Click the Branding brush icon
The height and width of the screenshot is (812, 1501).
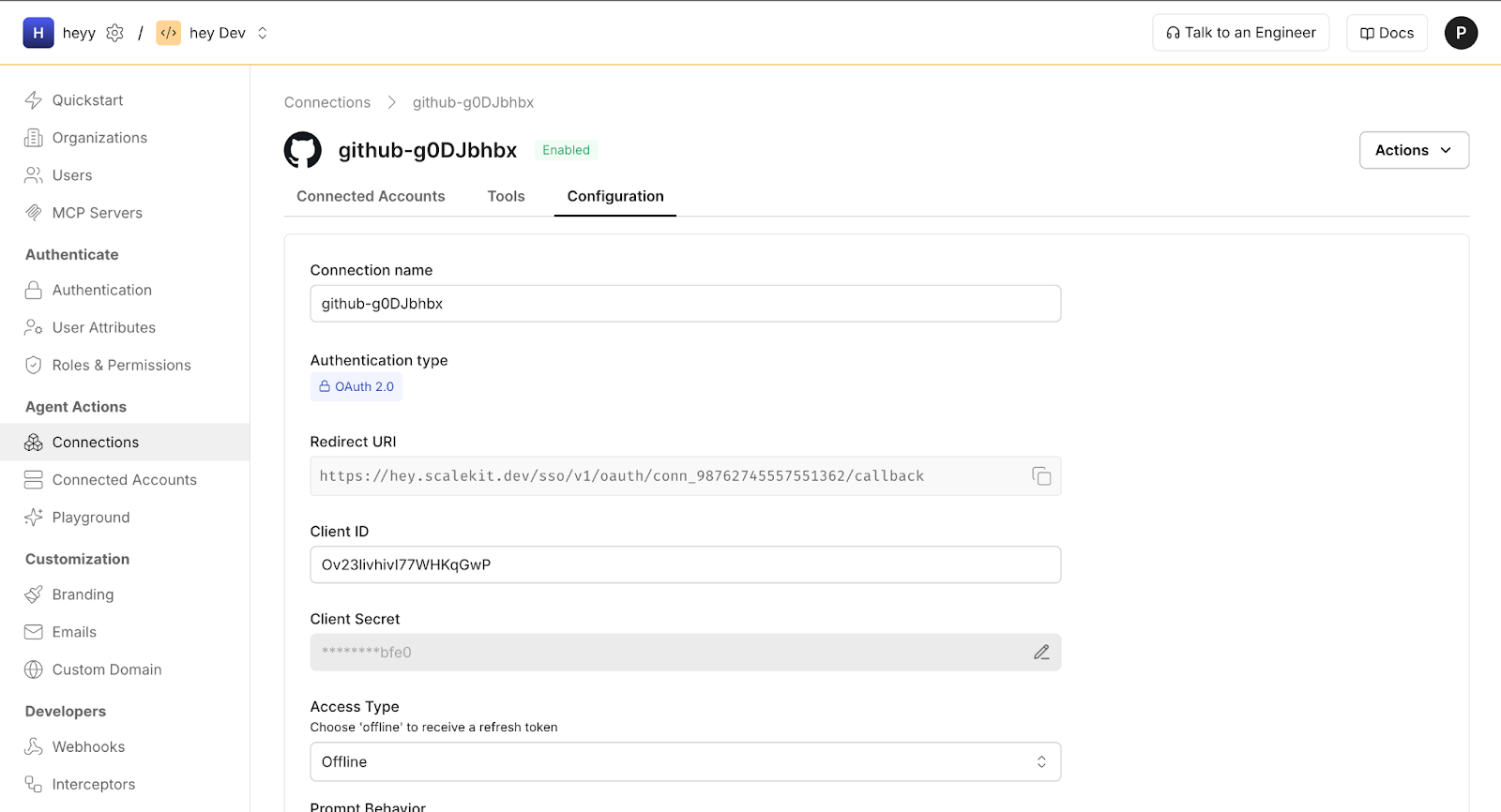tap(34, 594)
